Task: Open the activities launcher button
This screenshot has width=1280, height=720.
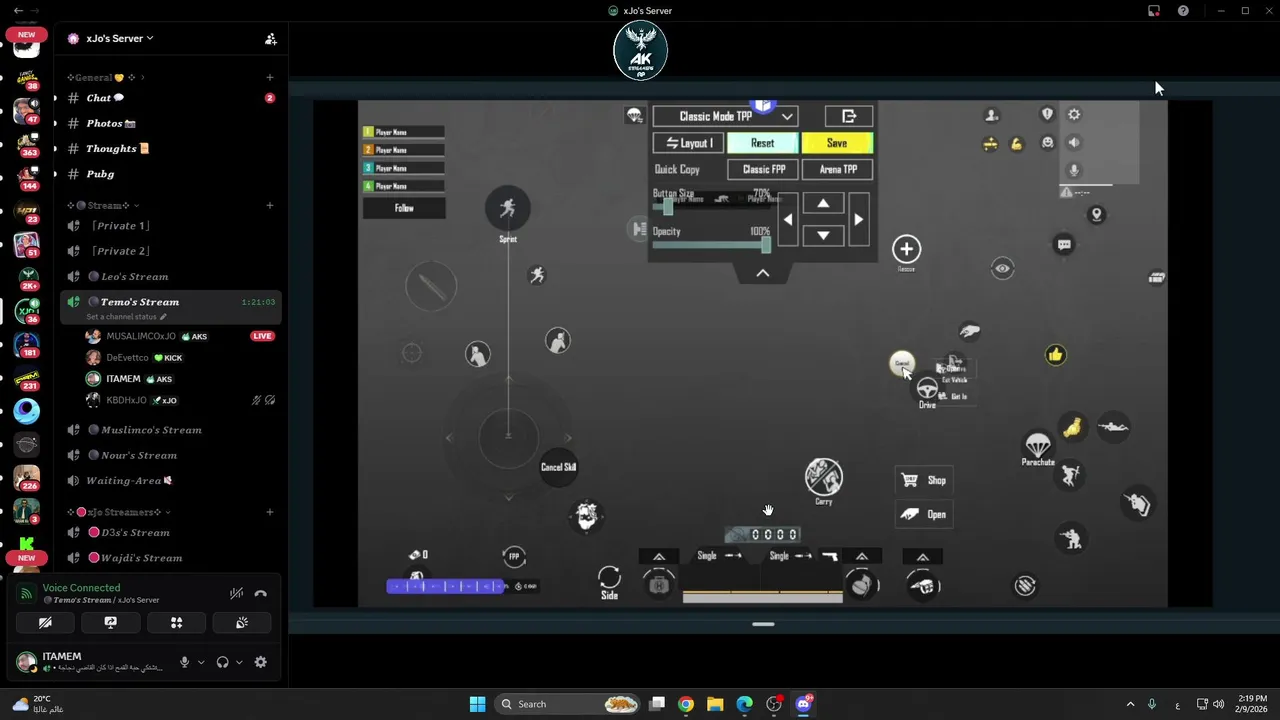Action: 176,622
